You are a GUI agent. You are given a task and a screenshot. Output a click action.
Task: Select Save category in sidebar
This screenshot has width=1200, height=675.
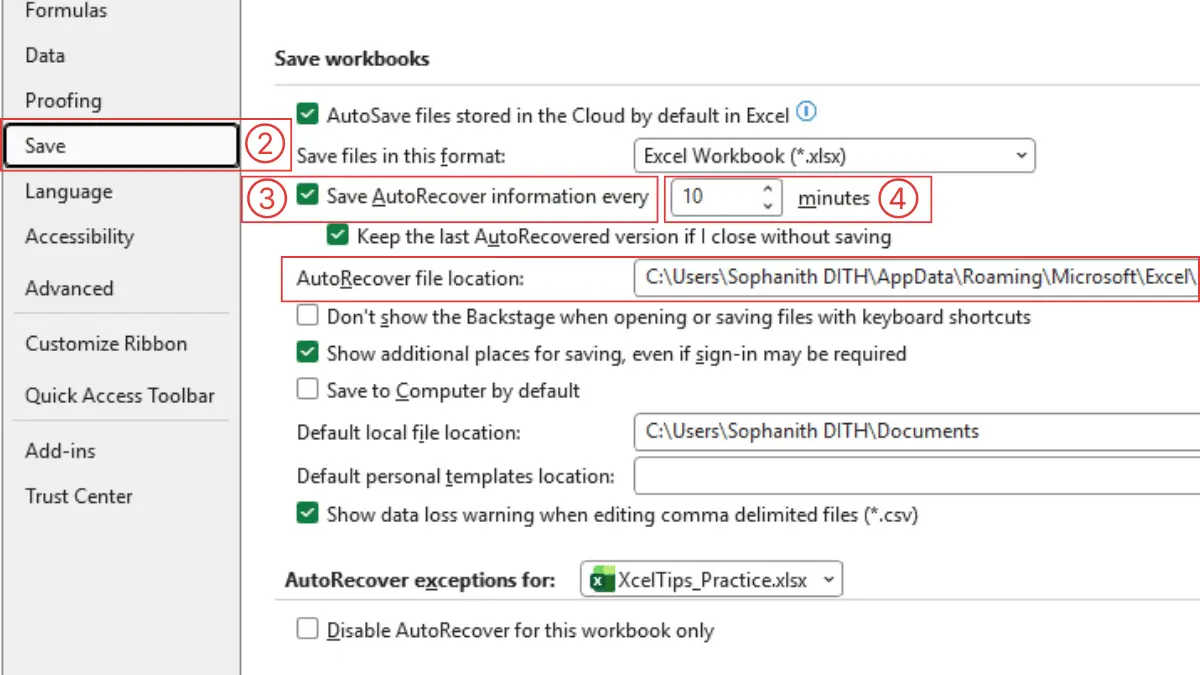pos(120,146)
